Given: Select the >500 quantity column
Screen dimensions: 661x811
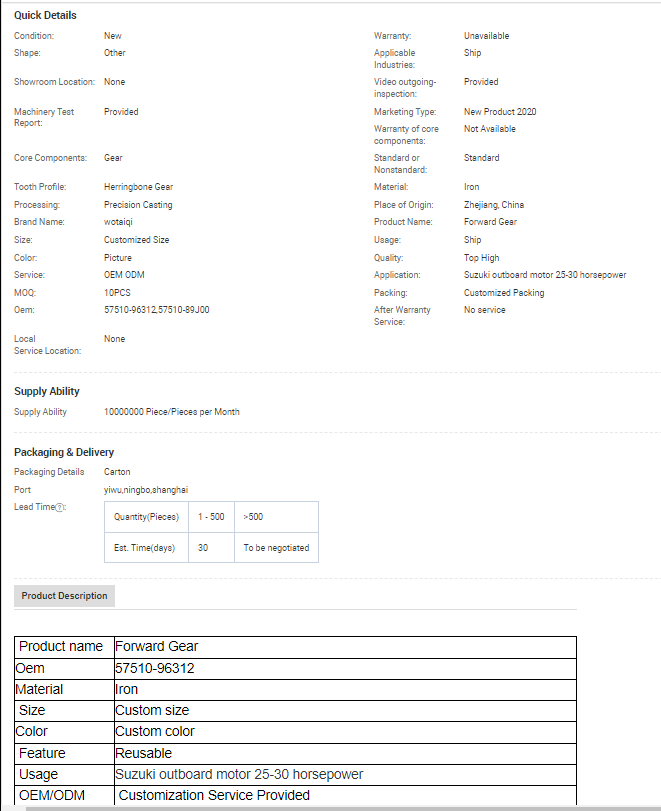Looking at the screenshot, I should coord(254,517).
